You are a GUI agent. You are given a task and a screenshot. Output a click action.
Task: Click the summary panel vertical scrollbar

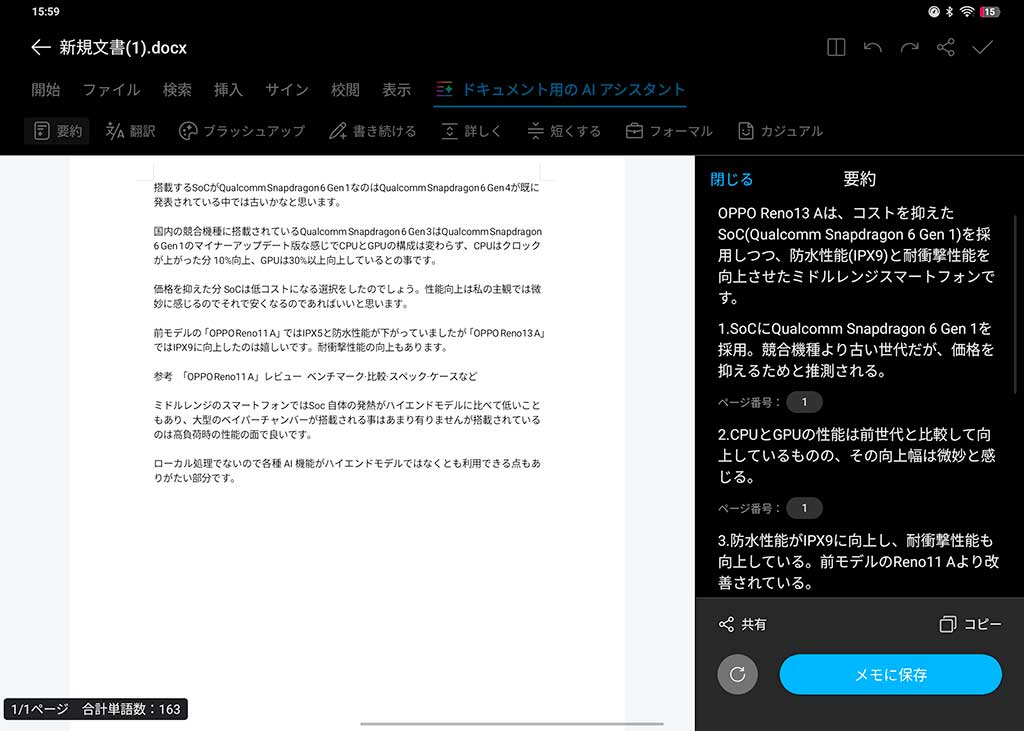(x=1015, y=304)
